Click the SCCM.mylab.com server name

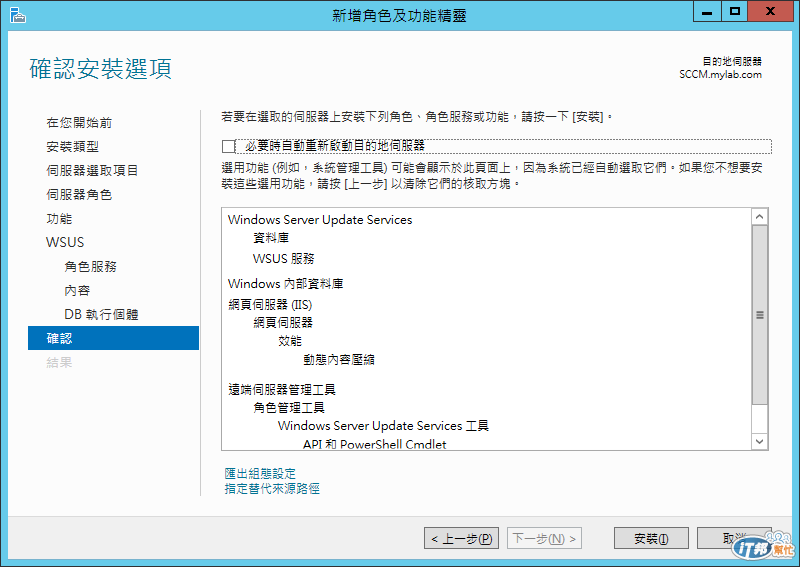pyautogui.click(x=720, y=75)
